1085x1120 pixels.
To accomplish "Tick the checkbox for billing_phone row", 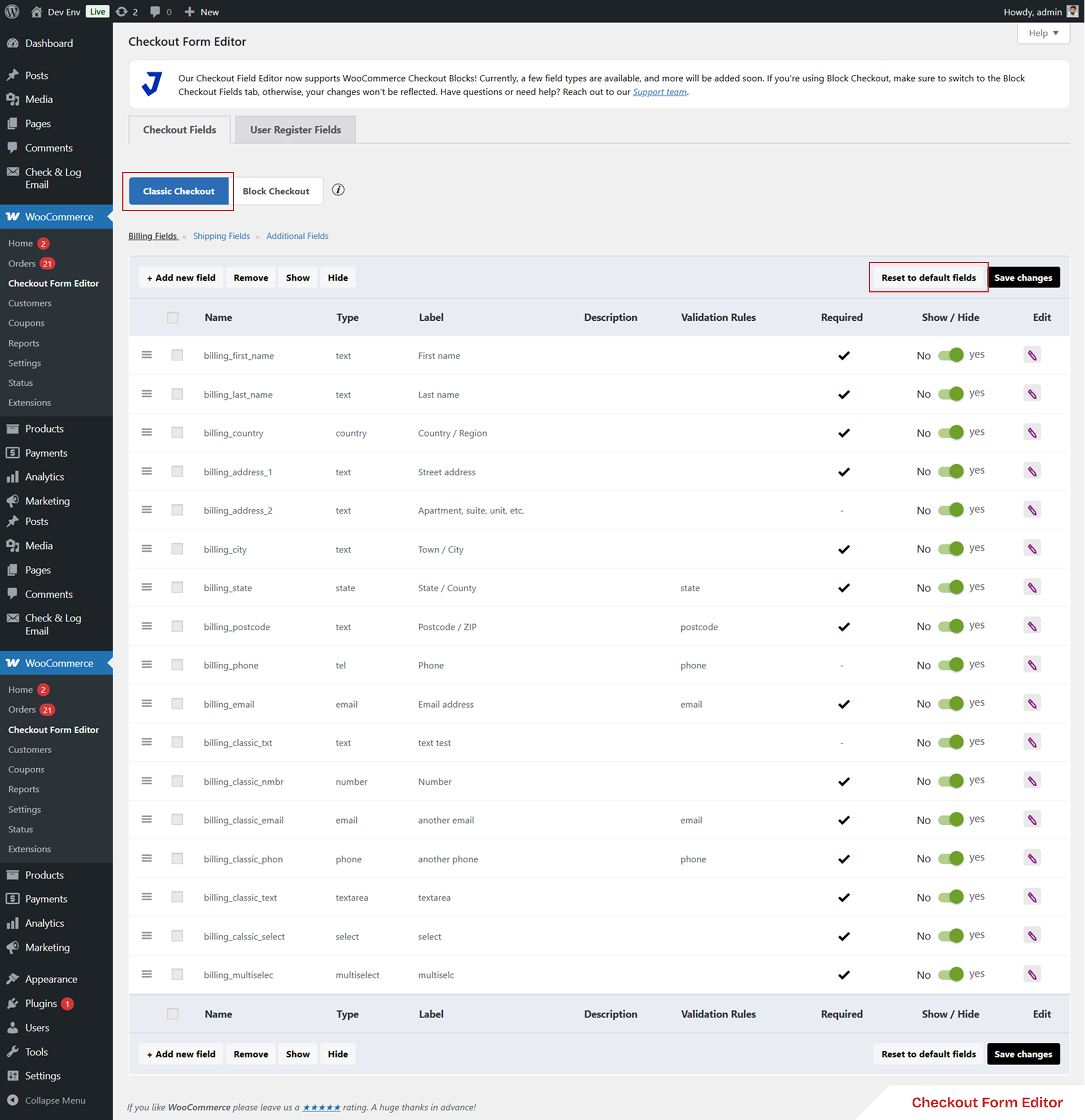I will coord(177,664).
